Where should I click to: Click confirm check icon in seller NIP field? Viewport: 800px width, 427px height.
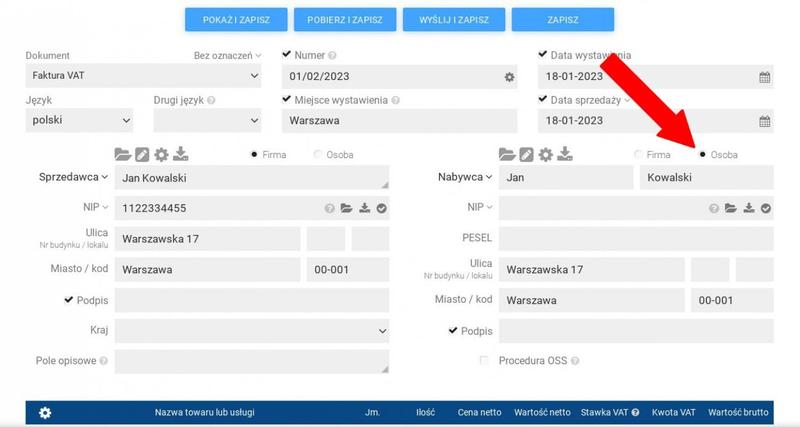coord(381,208)
